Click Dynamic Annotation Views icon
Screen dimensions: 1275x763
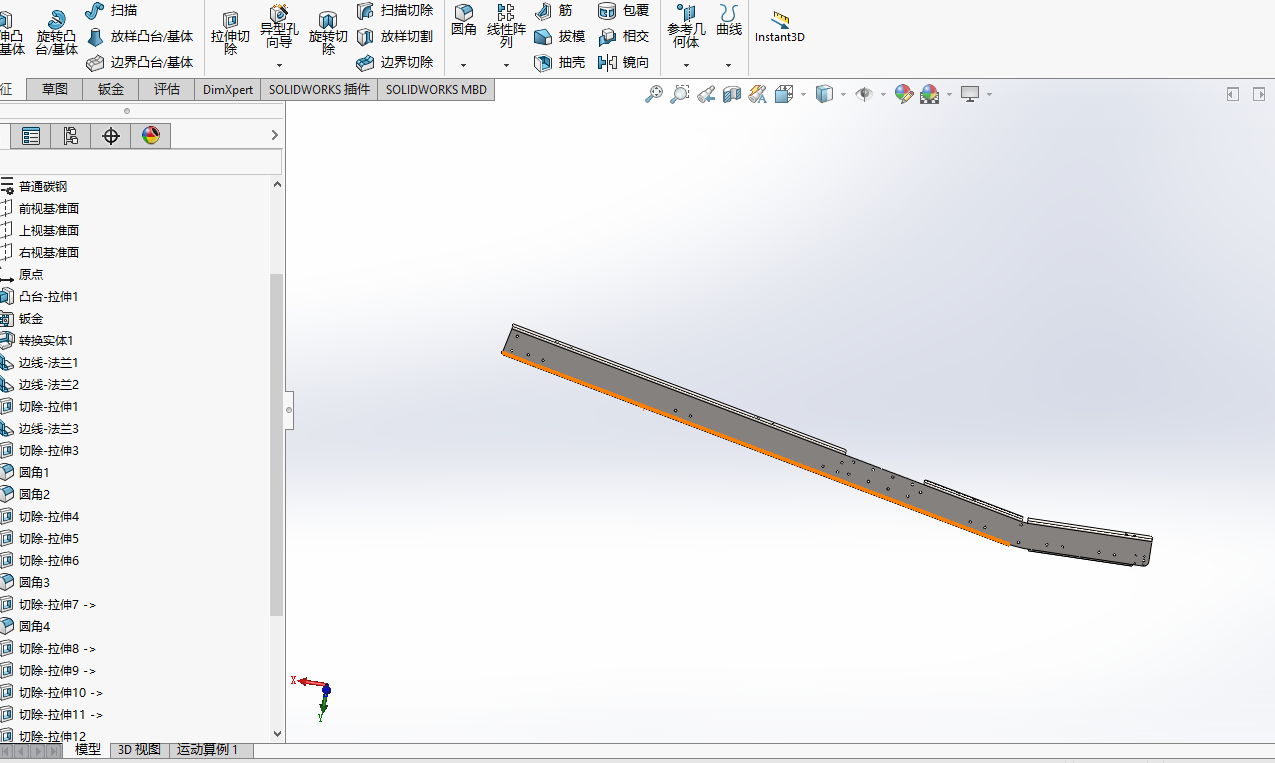tap(758, 94)
